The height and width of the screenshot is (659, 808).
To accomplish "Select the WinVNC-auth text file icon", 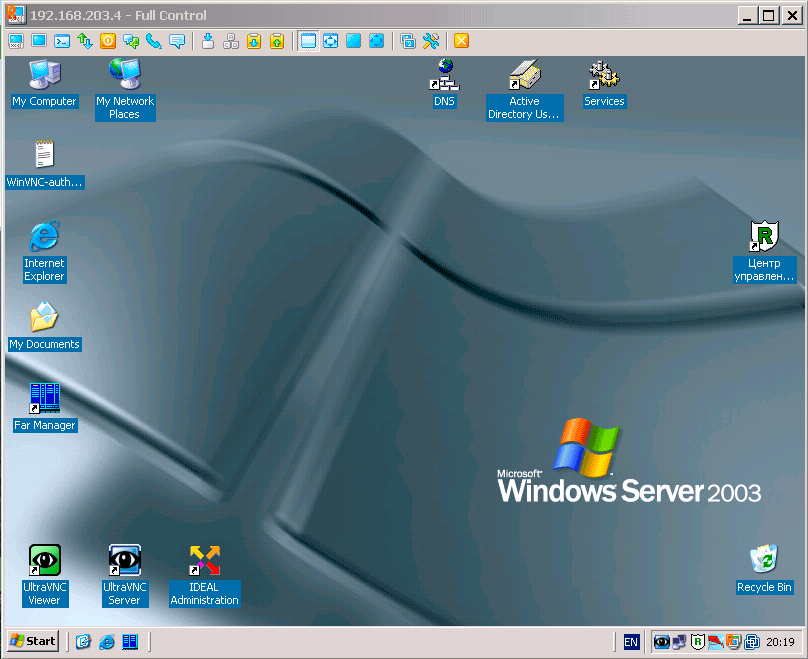I will click(44, 164).
